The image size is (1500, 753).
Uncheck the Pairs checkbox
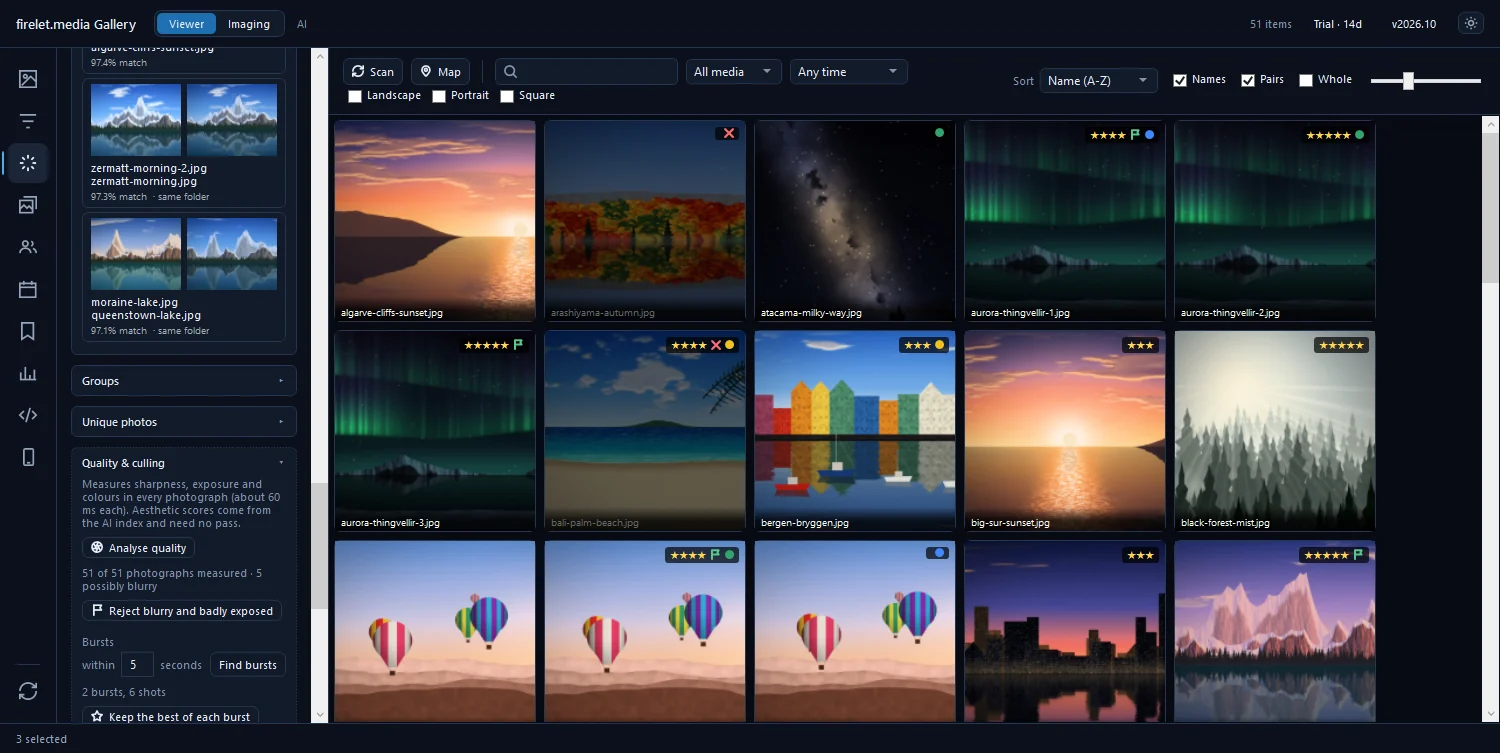[x=1248, y=80]
